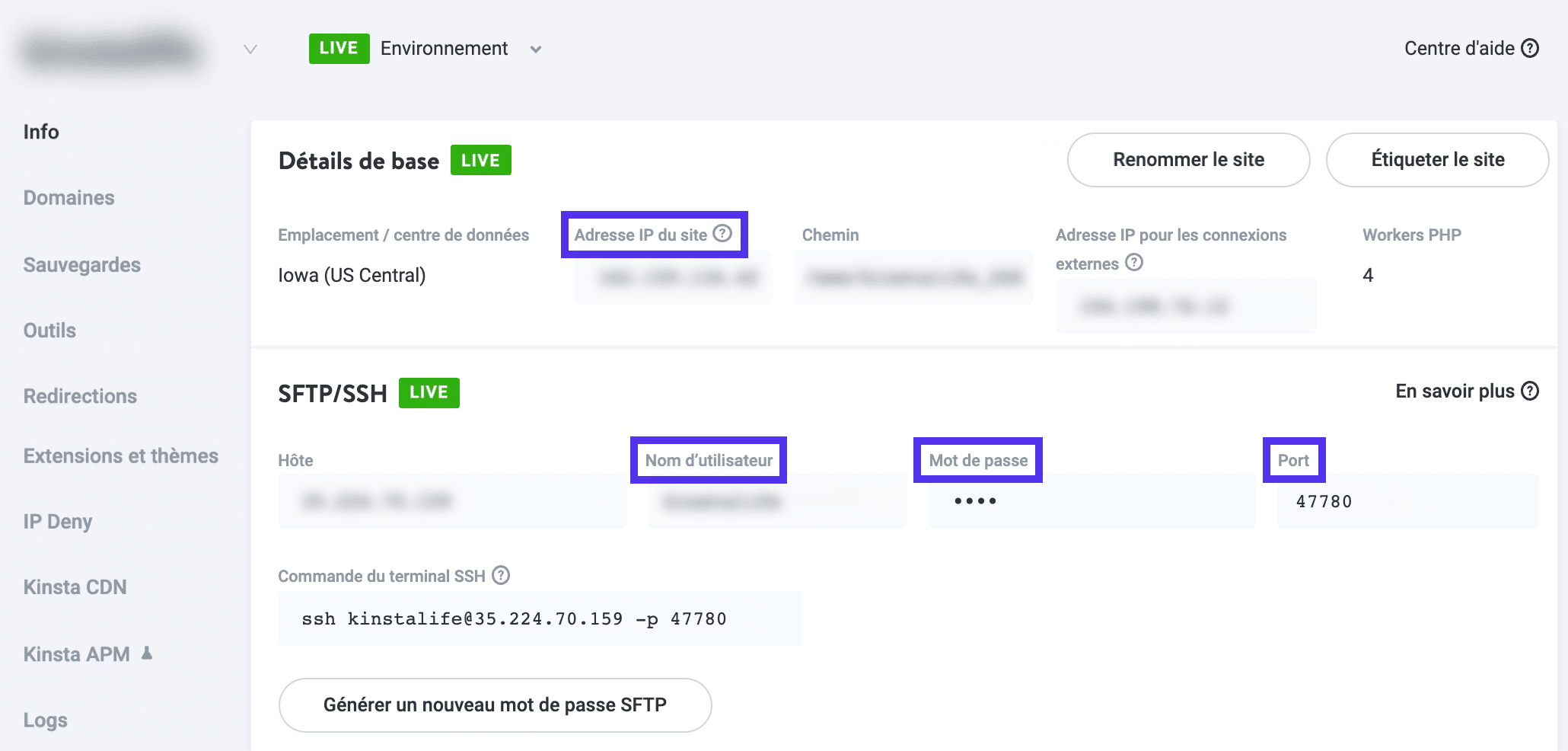The image size is (1568, 751).
Task: Click the LIVE badge next to SFTP/SSH heading
Action: pos(429,392)
